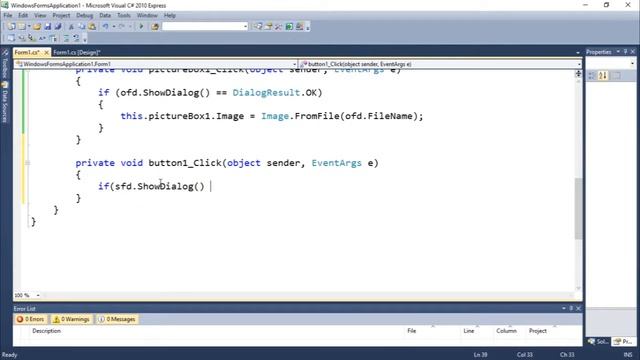Click the editor vertical scrollbar thumb
Screen dimensions: 640x360
(x=578, y=209)
